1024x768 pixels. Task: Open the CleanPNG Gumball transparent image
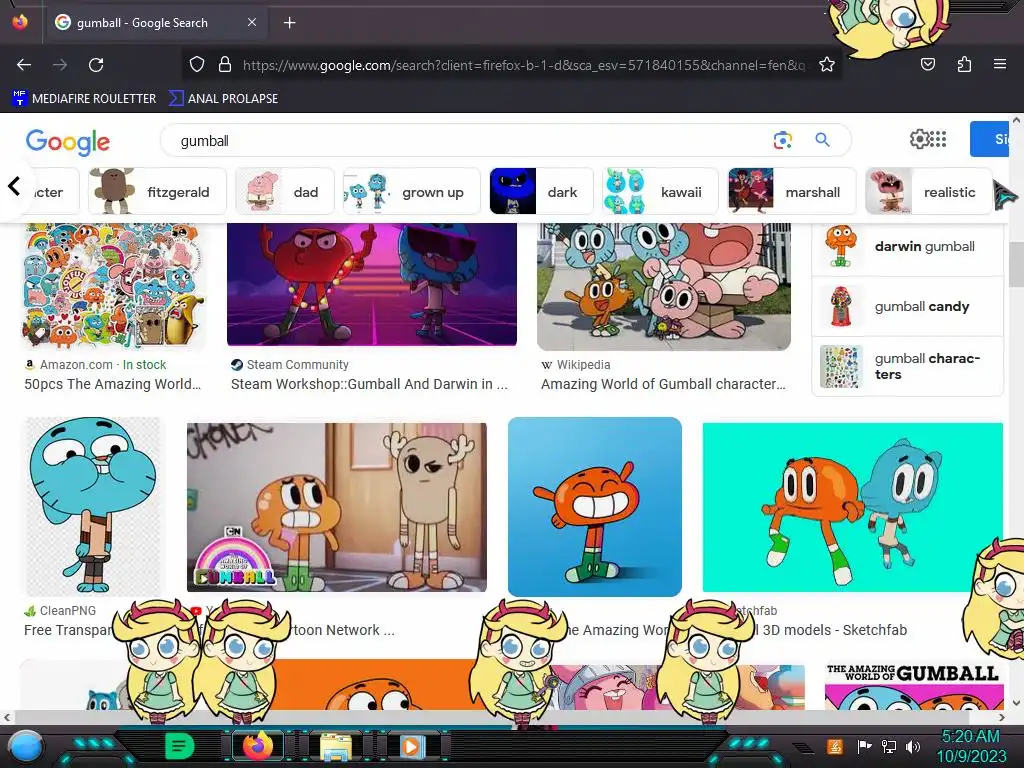point(93,506)
